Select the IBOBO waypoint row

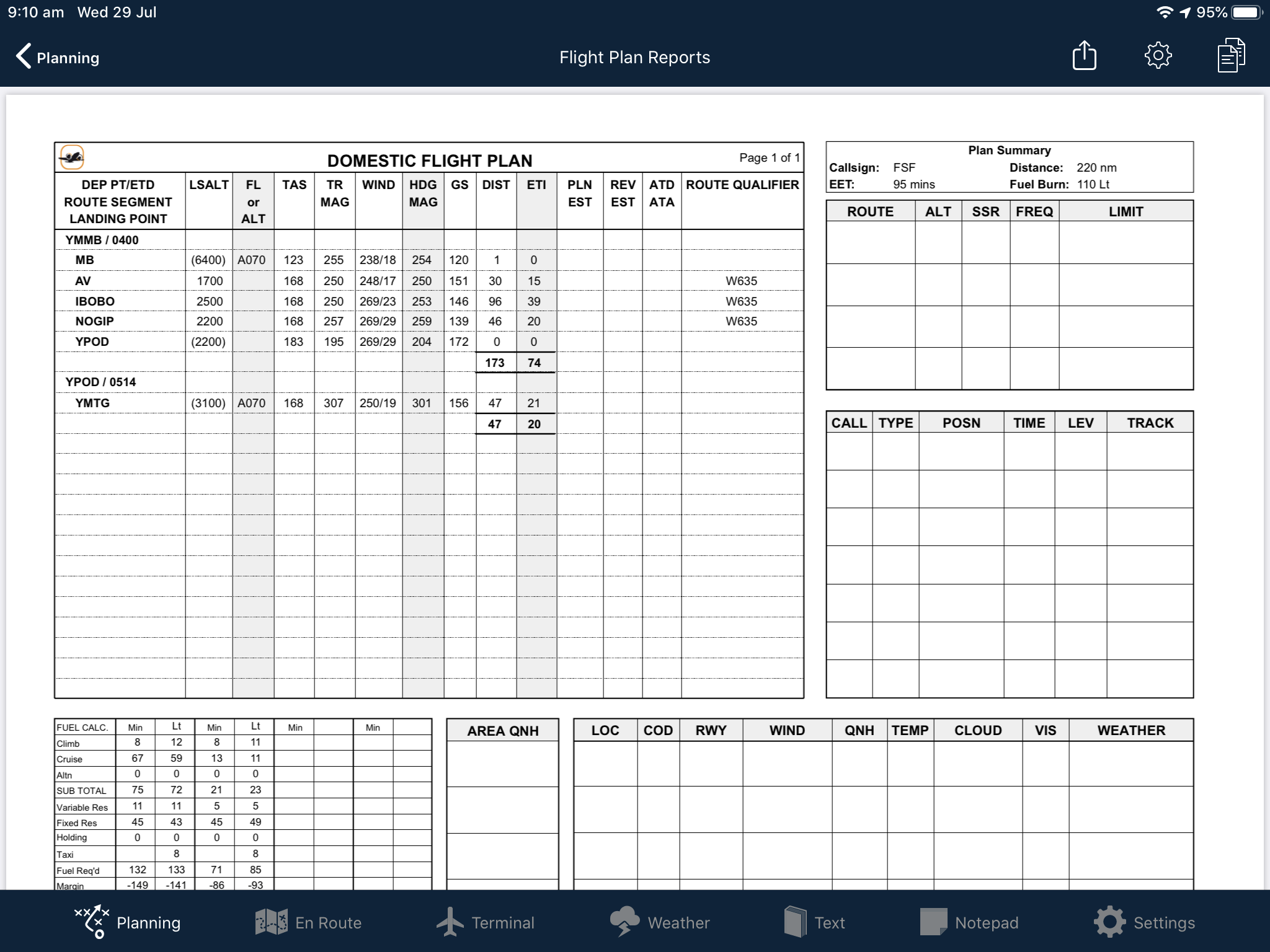click(x=429, y=301)
